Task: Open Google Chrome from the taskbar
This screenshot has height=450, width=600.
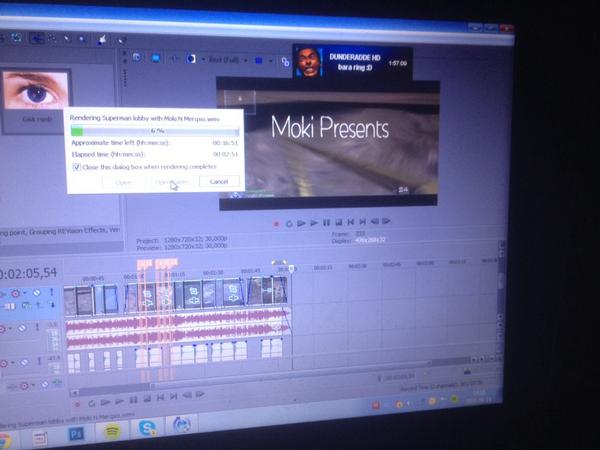Action: click(5, 441)
